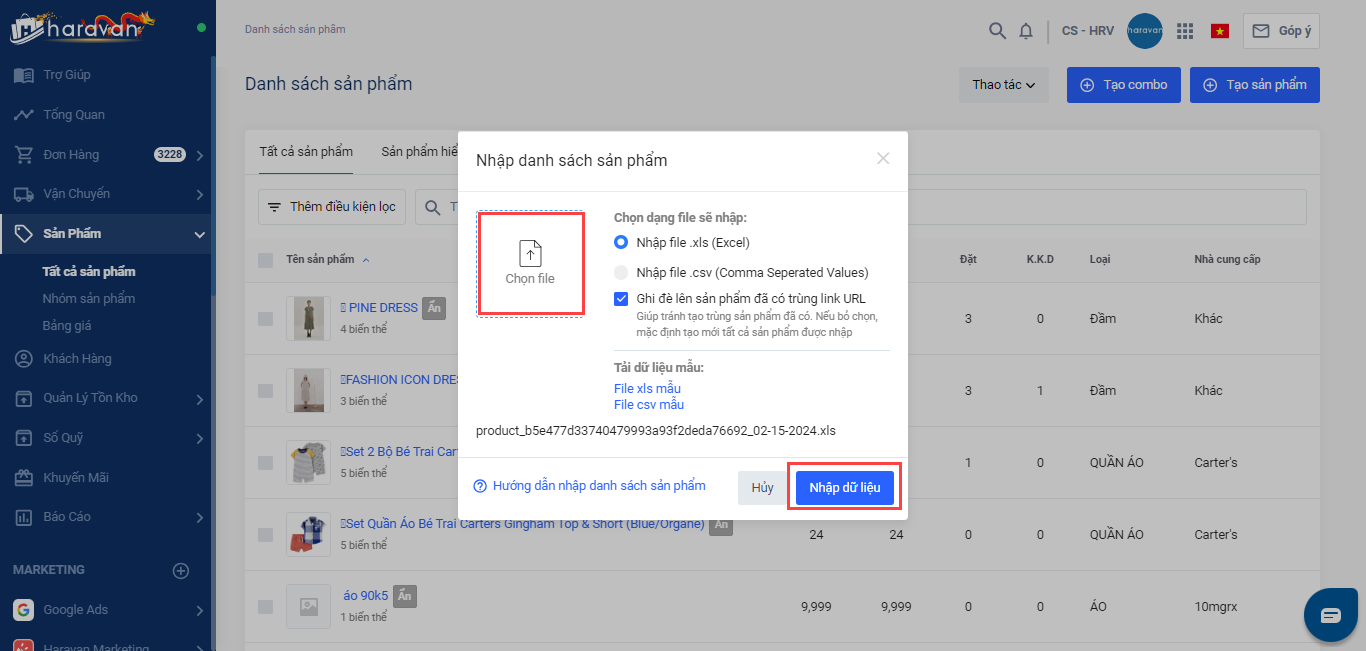This screenshot has width=1366, height=651.
Task: Open the Thao tác dropdown
Action: [1003, 85]
